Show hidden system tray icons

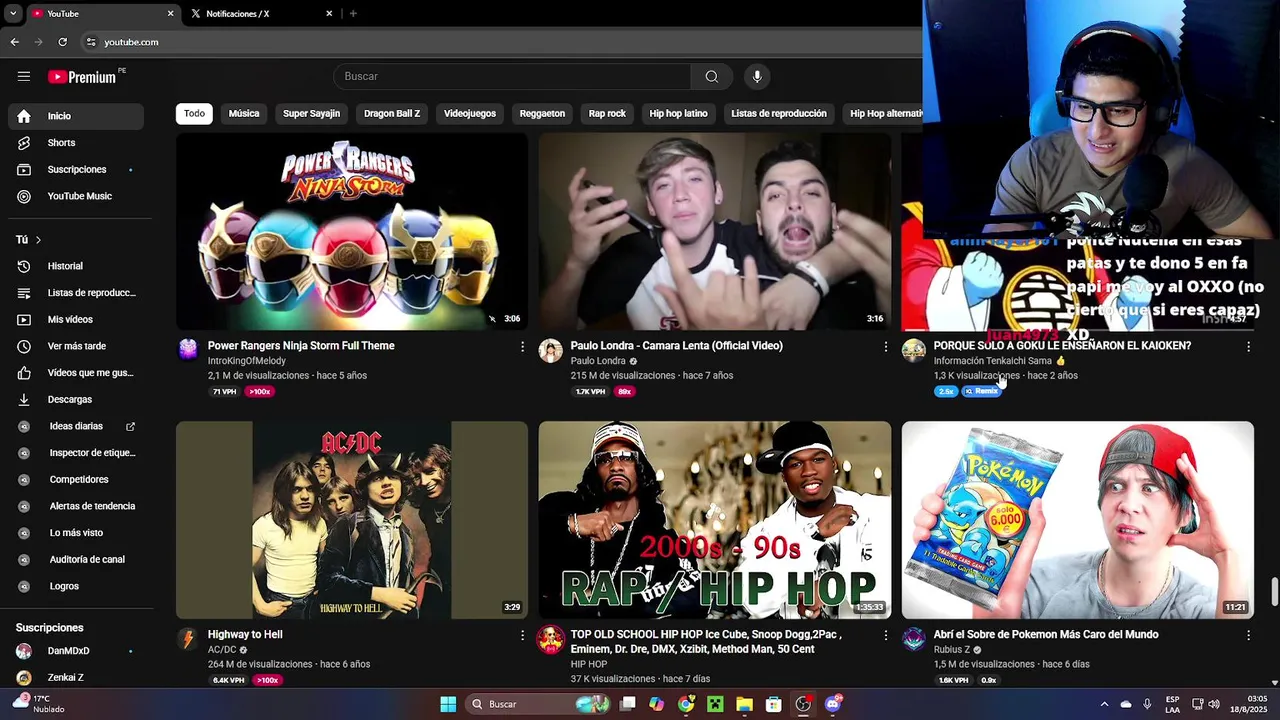coord(1104,704)
